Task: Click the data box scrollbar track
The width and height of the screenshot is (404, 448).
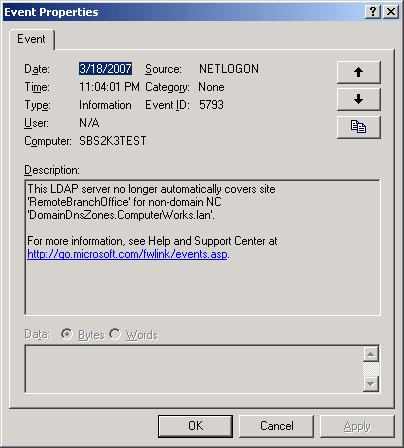Action: (371, 369)
